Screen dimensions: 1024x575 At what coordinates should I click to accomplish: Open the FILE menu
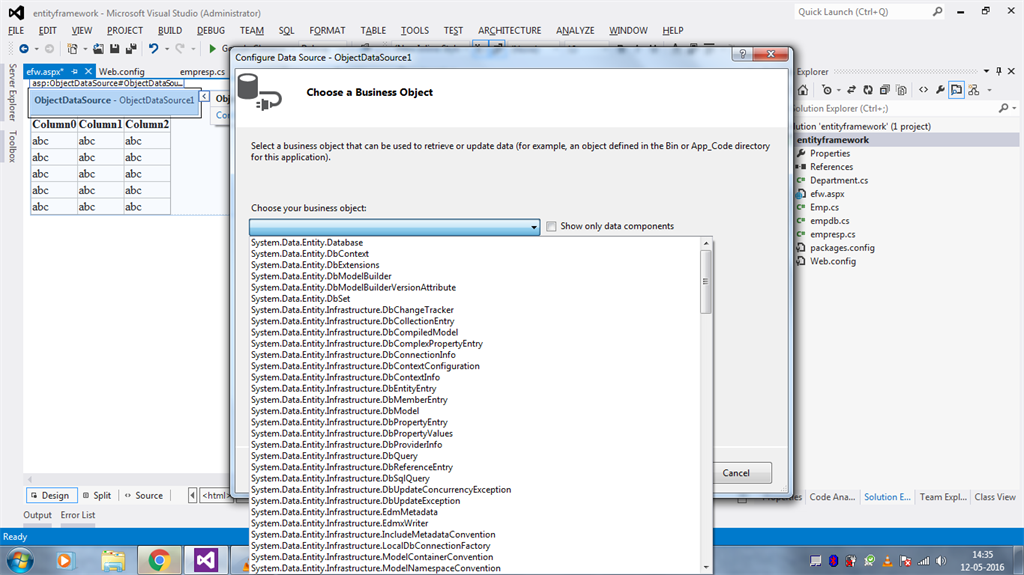tap(16, 31)
